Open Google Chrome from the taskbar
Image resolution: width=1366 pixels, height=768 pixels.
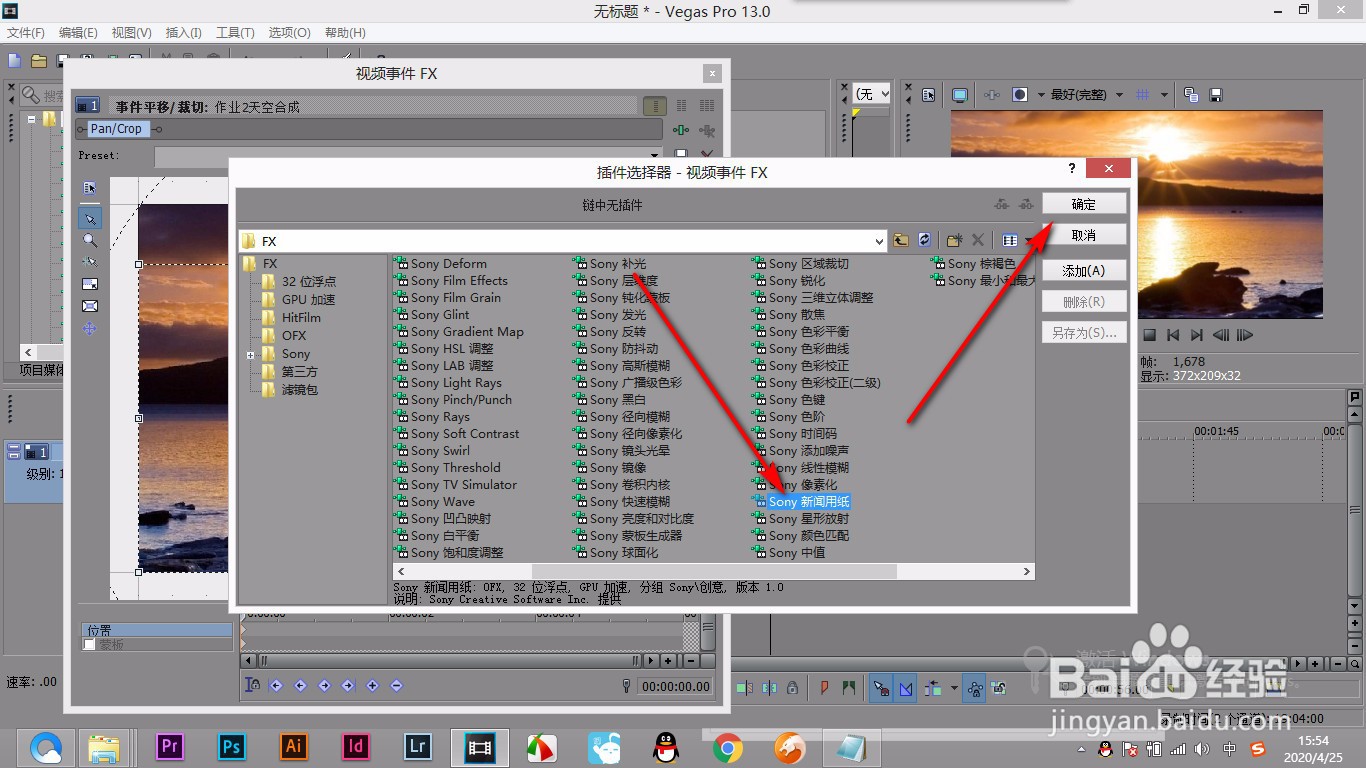727,747
